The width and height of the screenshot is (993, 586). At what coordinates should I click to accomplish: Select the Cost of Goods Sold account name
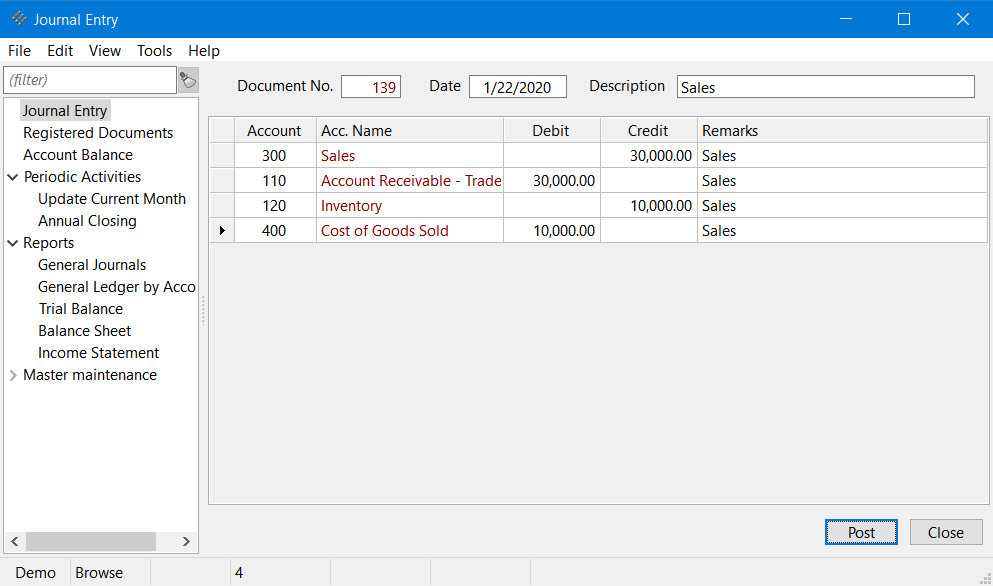tap(385, 231)
